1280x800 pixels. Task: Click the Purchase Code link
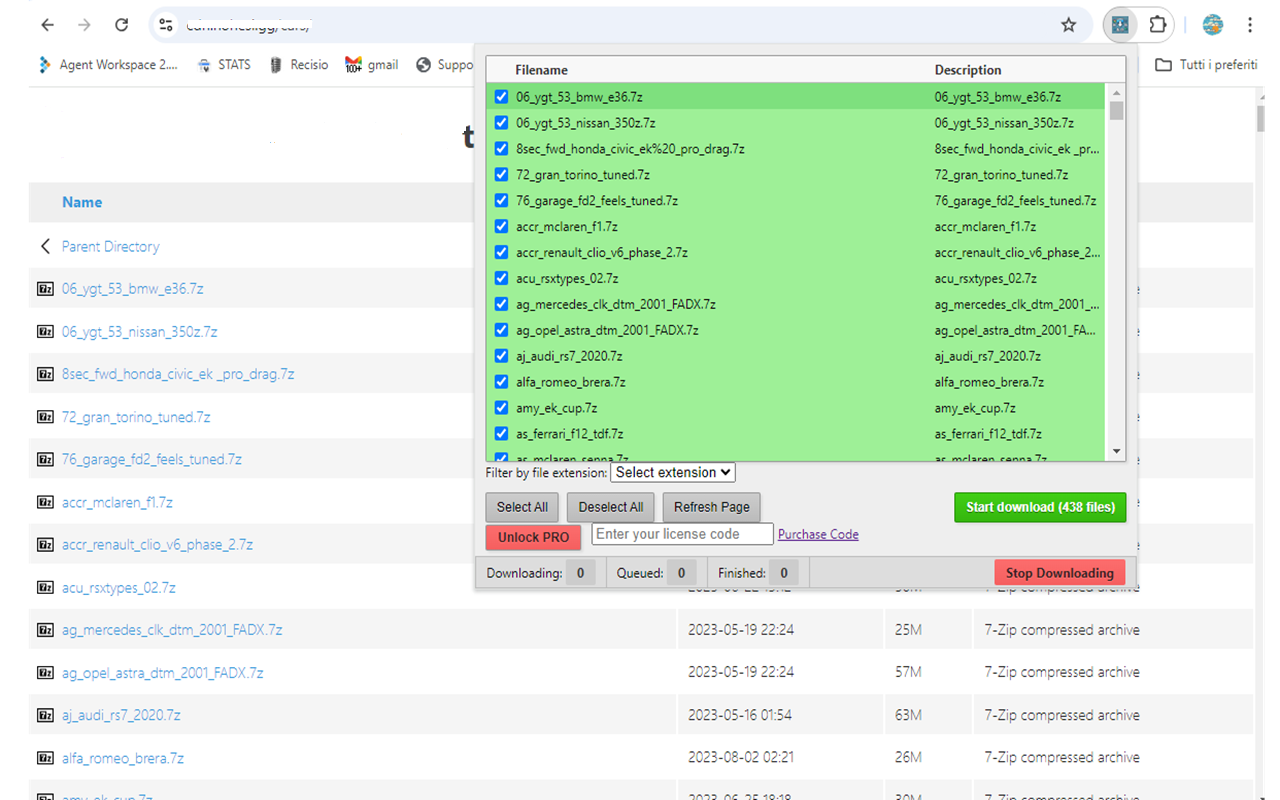point(817,534)
